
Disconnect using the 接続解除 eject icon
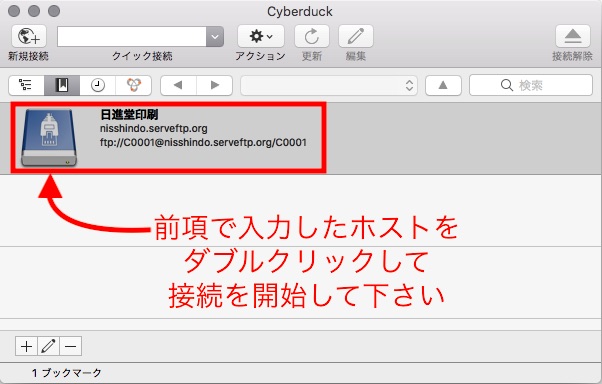point(573,36)
